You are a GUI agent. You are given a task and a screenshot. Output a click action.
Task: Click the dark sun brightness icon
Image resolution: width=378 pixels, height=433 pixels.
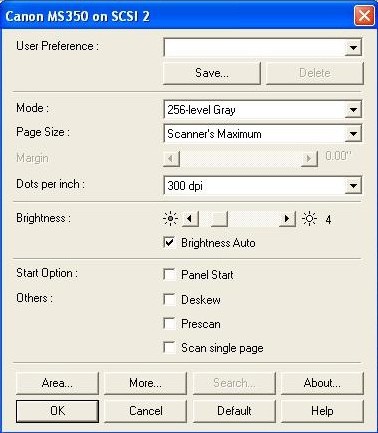click(x=170, y=219)
